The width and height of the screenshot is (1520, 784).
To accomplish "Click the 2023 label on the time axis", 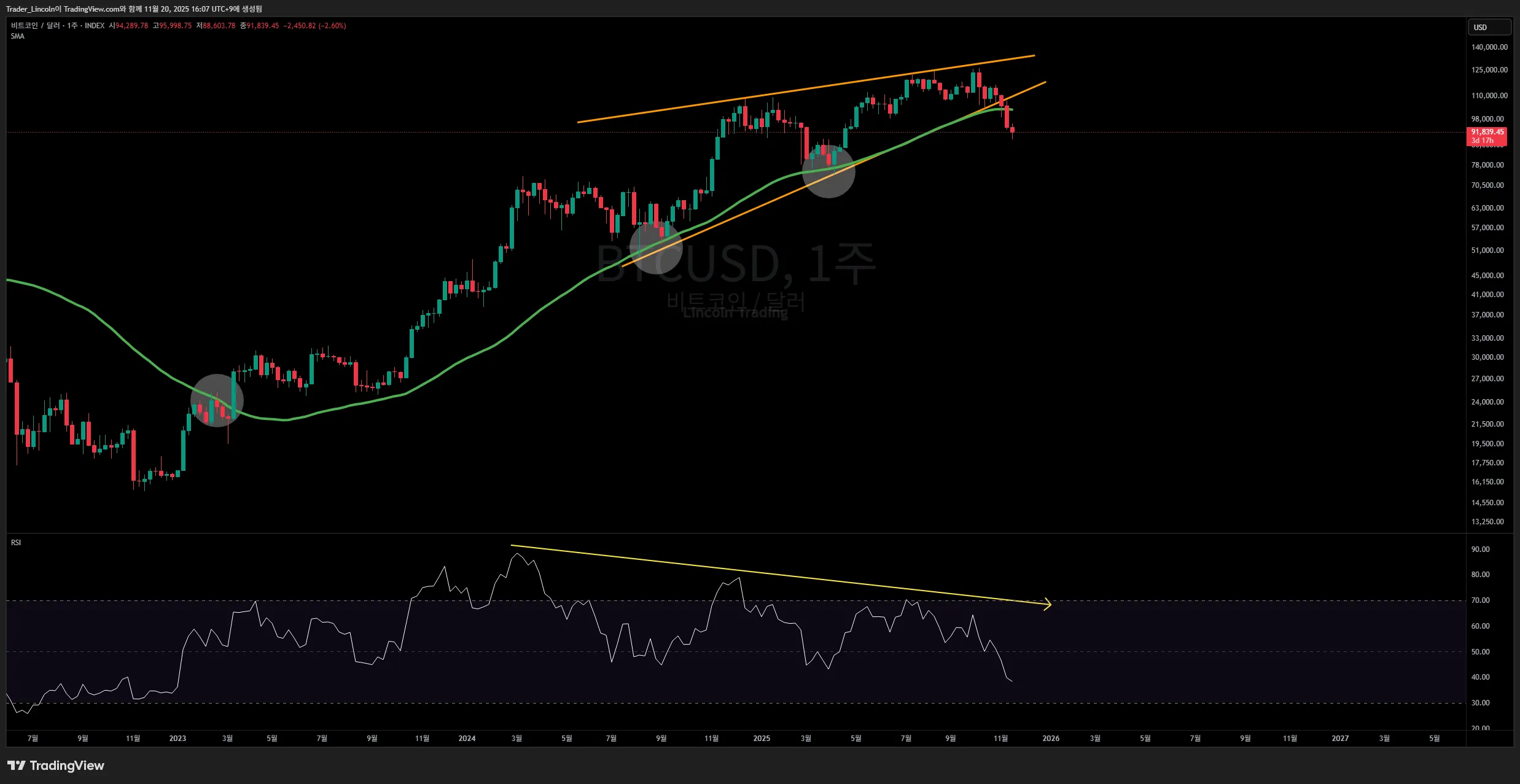I will click(177, 738).
